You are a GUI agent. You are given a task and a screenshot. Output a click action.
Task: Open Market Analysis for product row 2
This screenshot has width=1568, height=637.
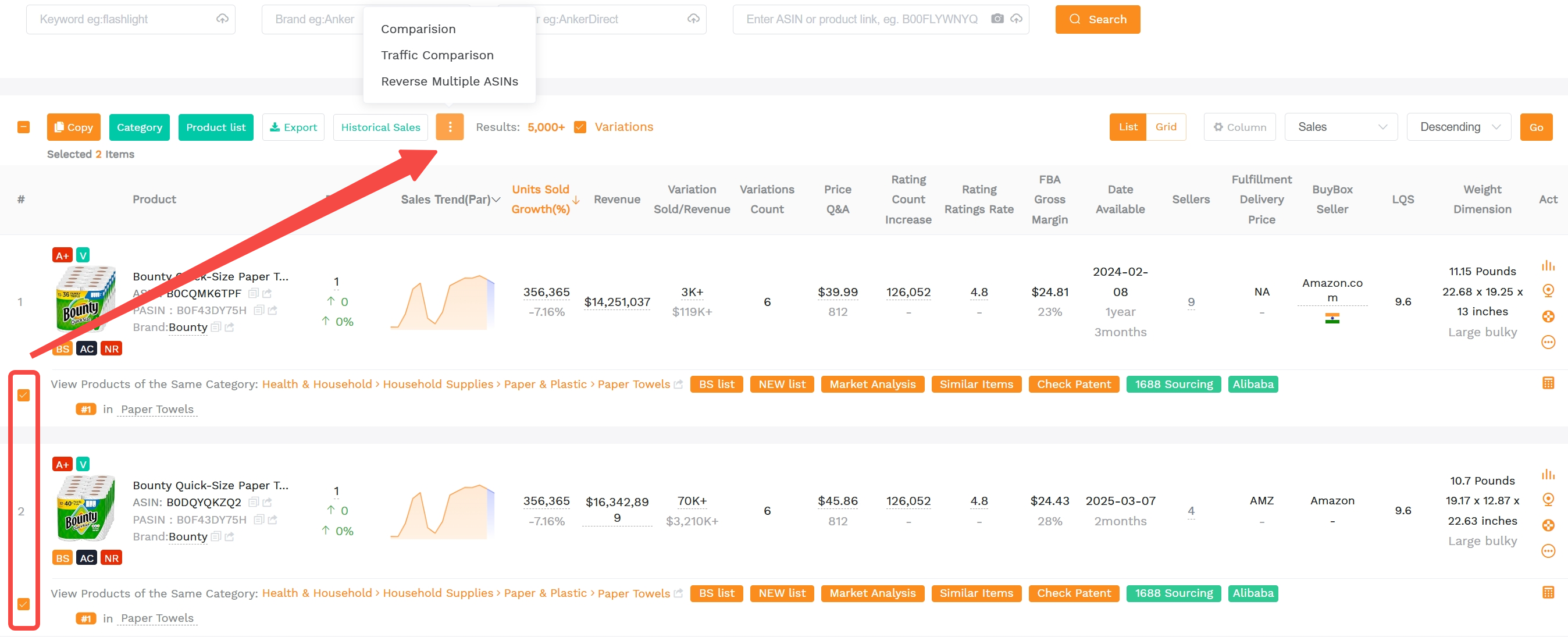[x=872, y=593]
